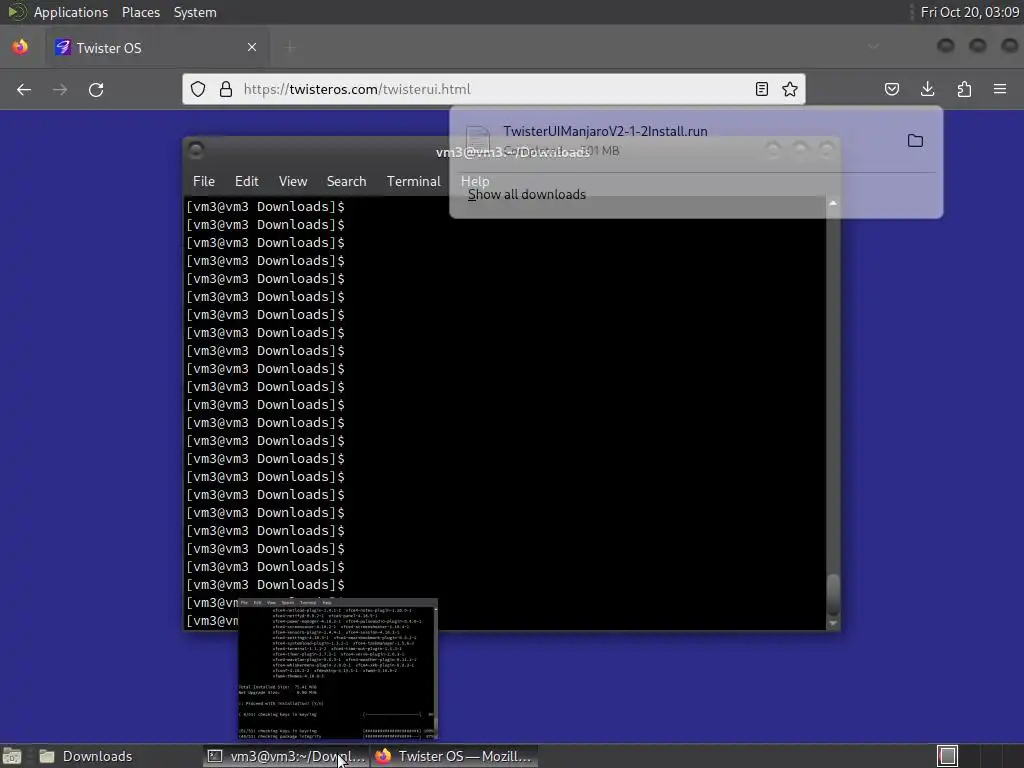The image size is (1024, 768).
Task: Focus the URL address field
Action: (493, 89)
